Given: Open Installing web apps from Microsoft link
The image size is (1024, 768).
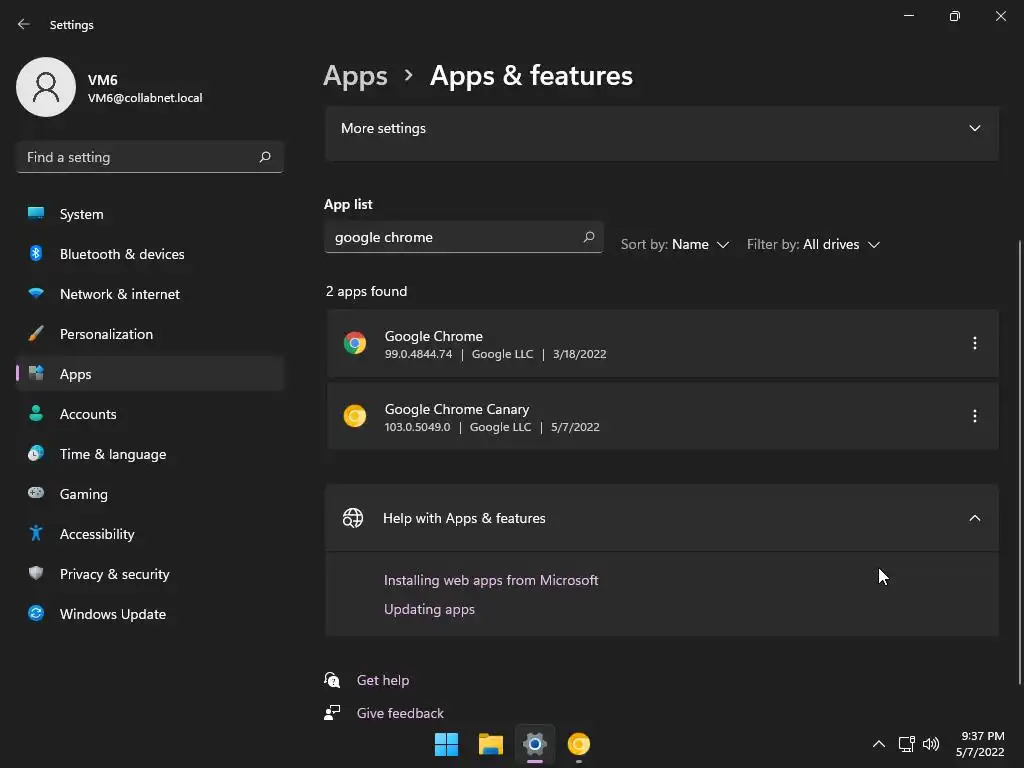Looking at the screenshot, I should (x=491, y=580).
